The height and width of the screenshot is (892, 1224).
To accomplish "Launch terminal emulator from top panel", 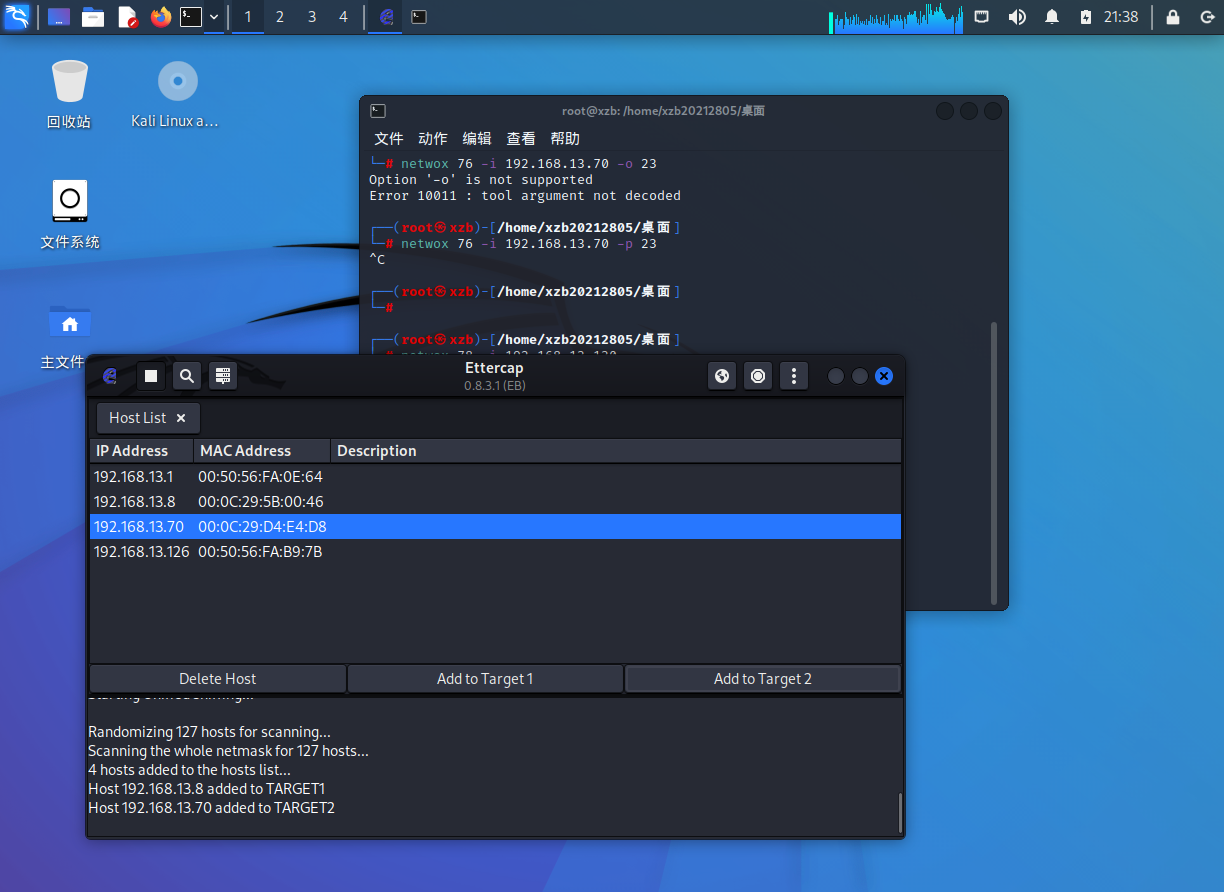I will (x=191, y=17).
